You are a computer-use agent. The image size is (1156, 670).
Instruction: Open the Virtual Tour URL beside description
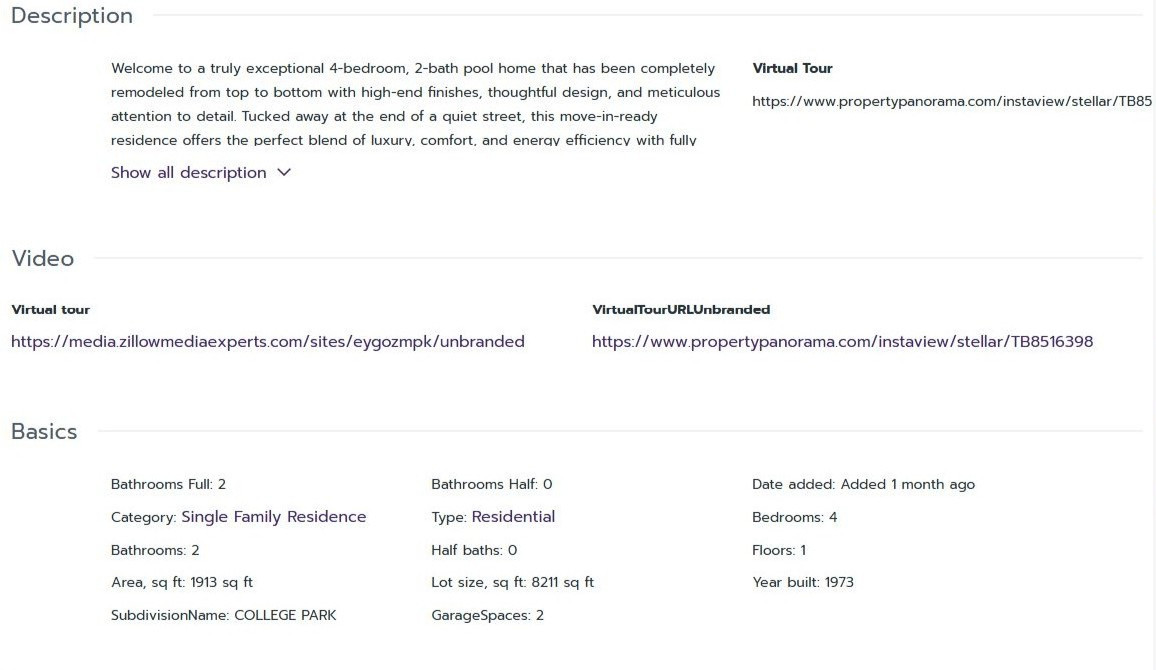pyautogui.click(x=952, y=101)
